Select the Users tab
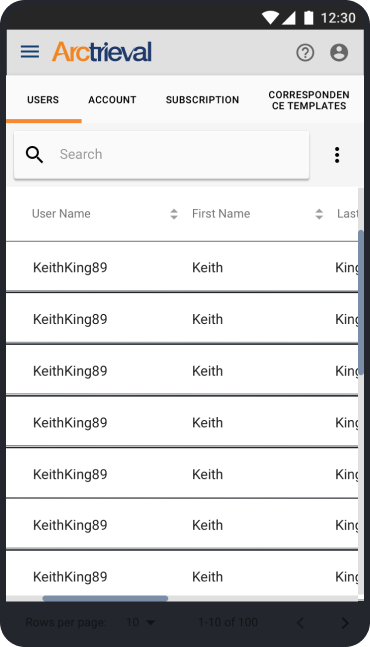 point(43,100)
